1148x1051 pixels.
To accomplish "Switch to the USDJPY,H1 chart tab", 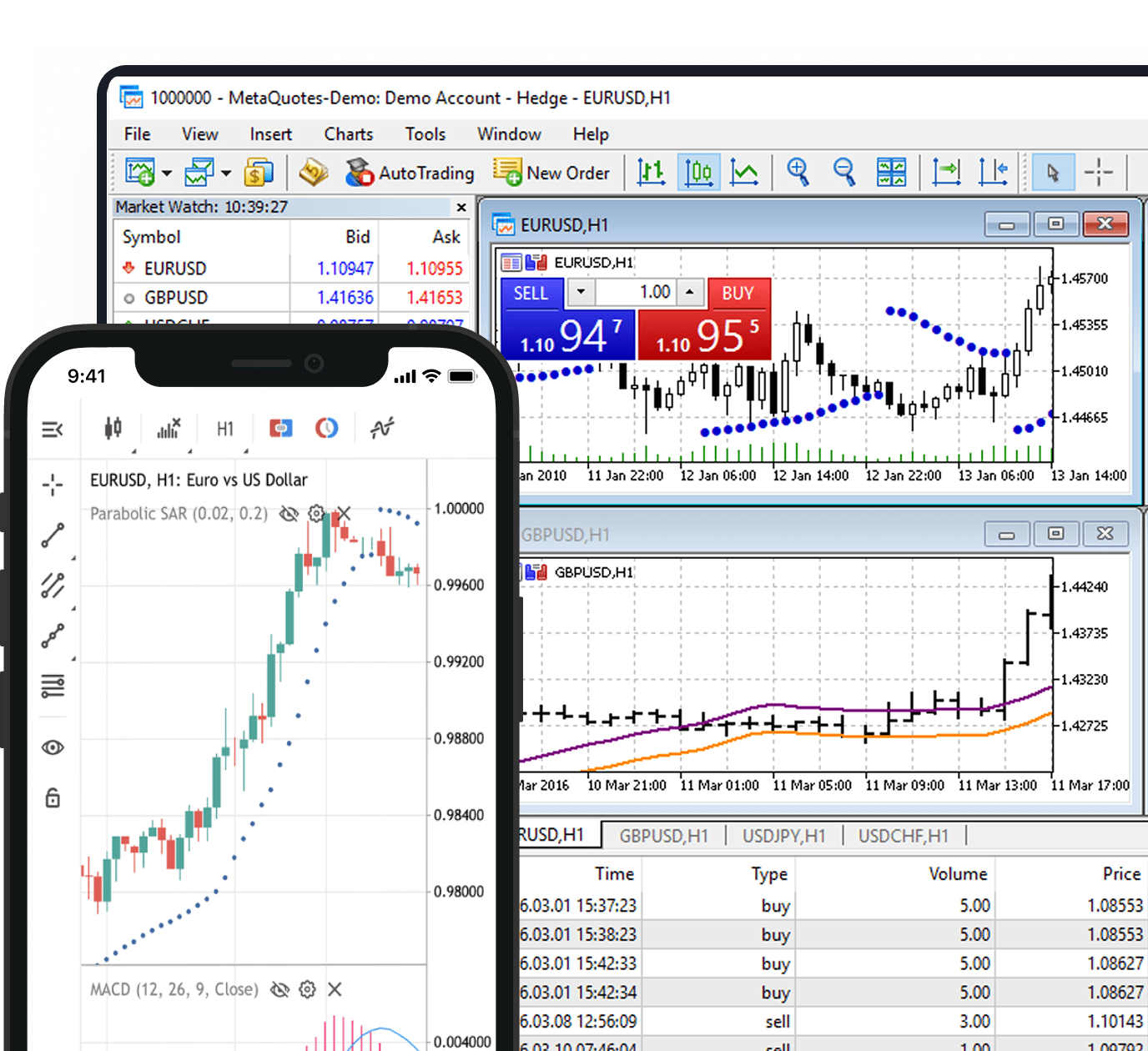I will click(x=783, y=836).
